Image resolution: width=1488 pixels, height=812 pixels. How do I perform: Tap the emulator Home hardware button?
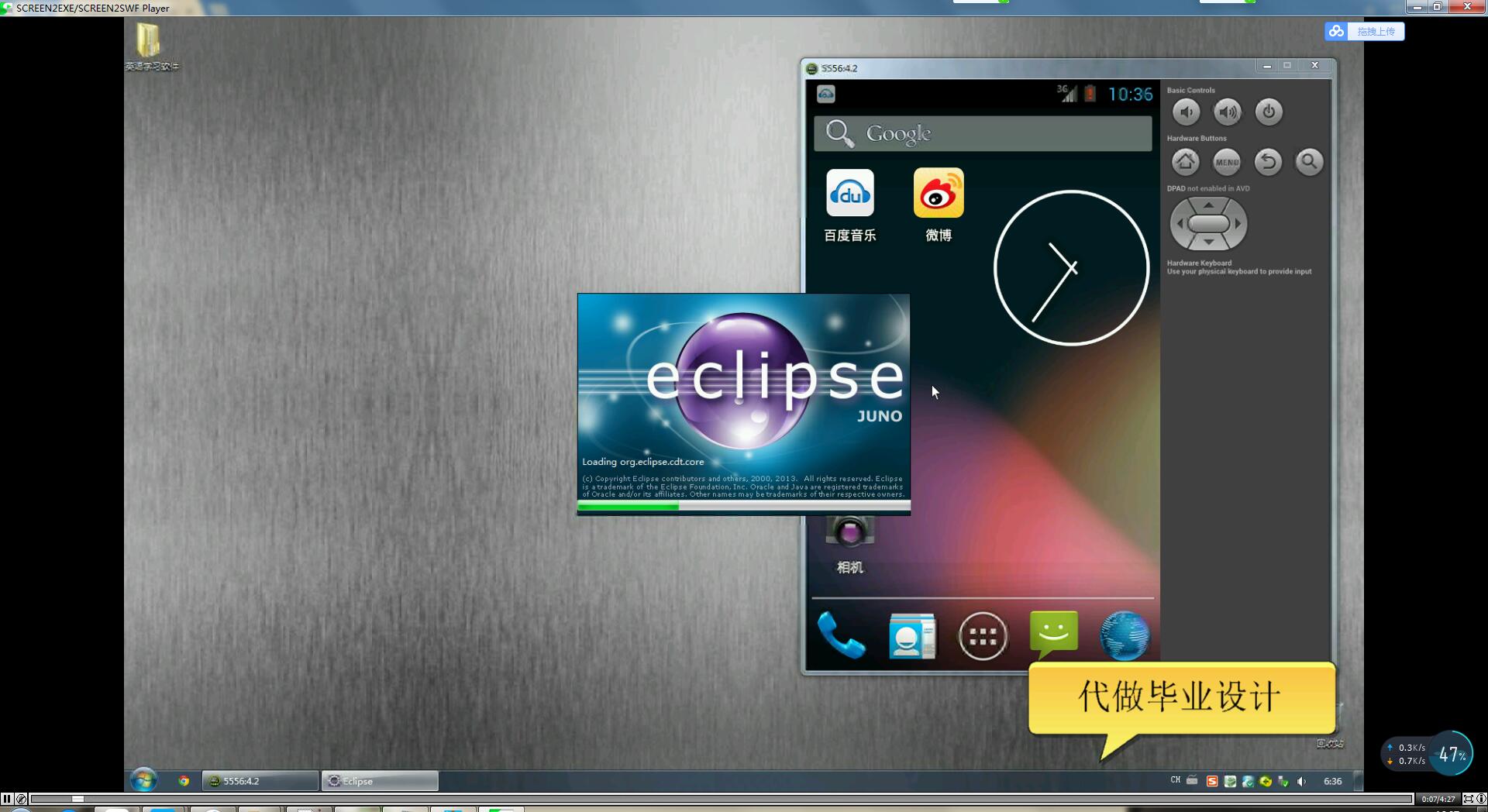(x=1186, y=162)
